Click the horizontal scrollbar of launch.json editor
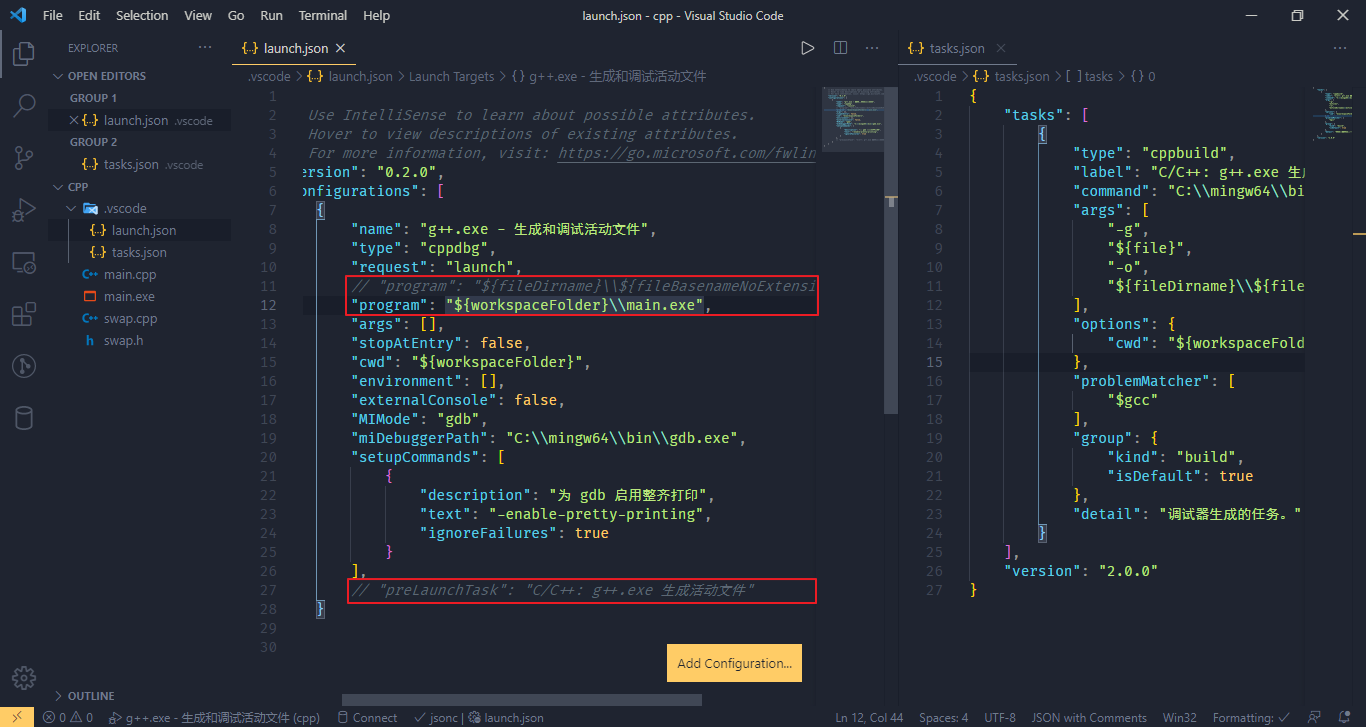Image resolution: width=1366 pixels, height=727 pixels. 521,700
